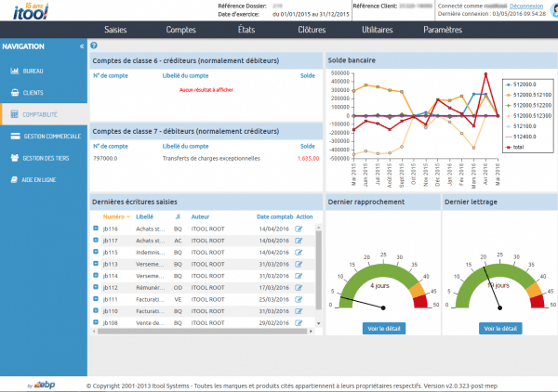Image resolution: width=558 pixels, height=392 pixels.
Task: Toggle the 512000.512100 legend series
Action: [x=528, y=95]
